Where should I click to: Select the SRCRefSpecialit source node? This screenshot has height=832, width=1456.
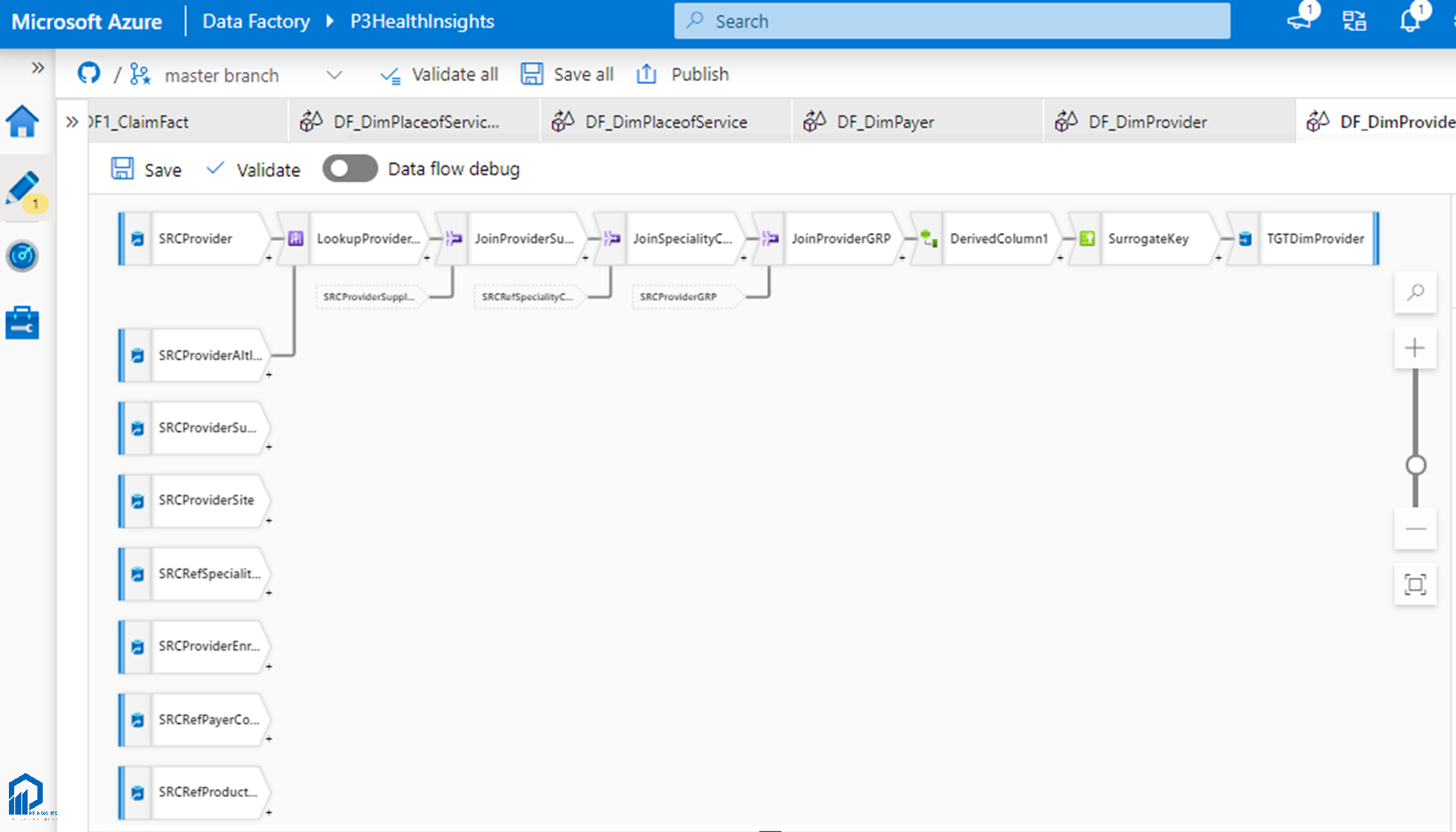coord(194,574)
